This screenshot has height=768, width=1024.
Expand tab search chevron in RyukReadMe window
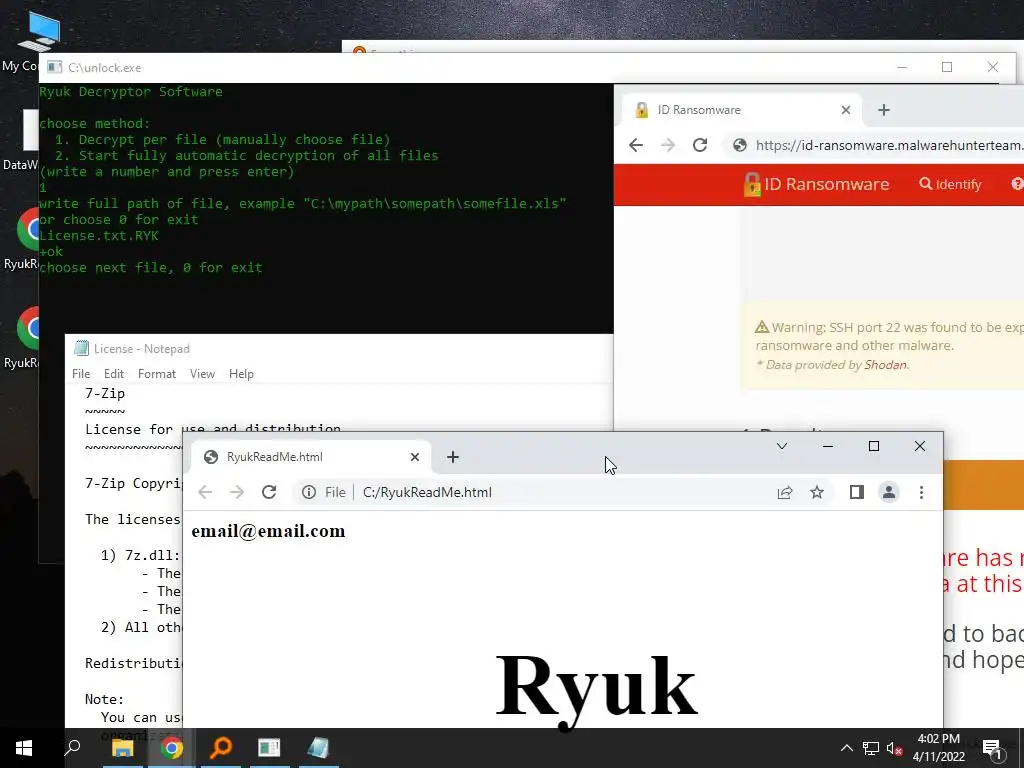782,446
